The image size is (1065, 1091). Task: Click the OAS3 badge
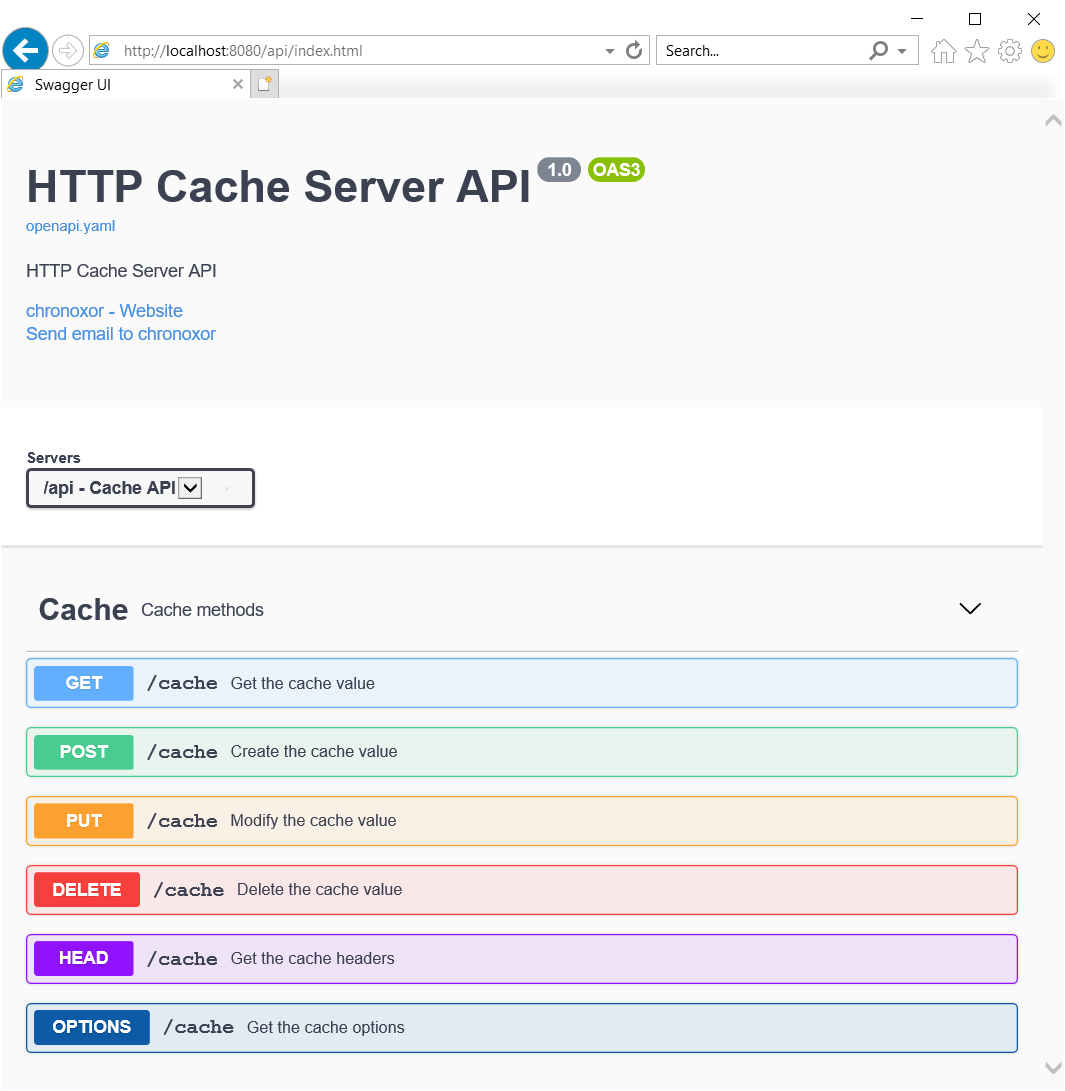tap(616, 170)
